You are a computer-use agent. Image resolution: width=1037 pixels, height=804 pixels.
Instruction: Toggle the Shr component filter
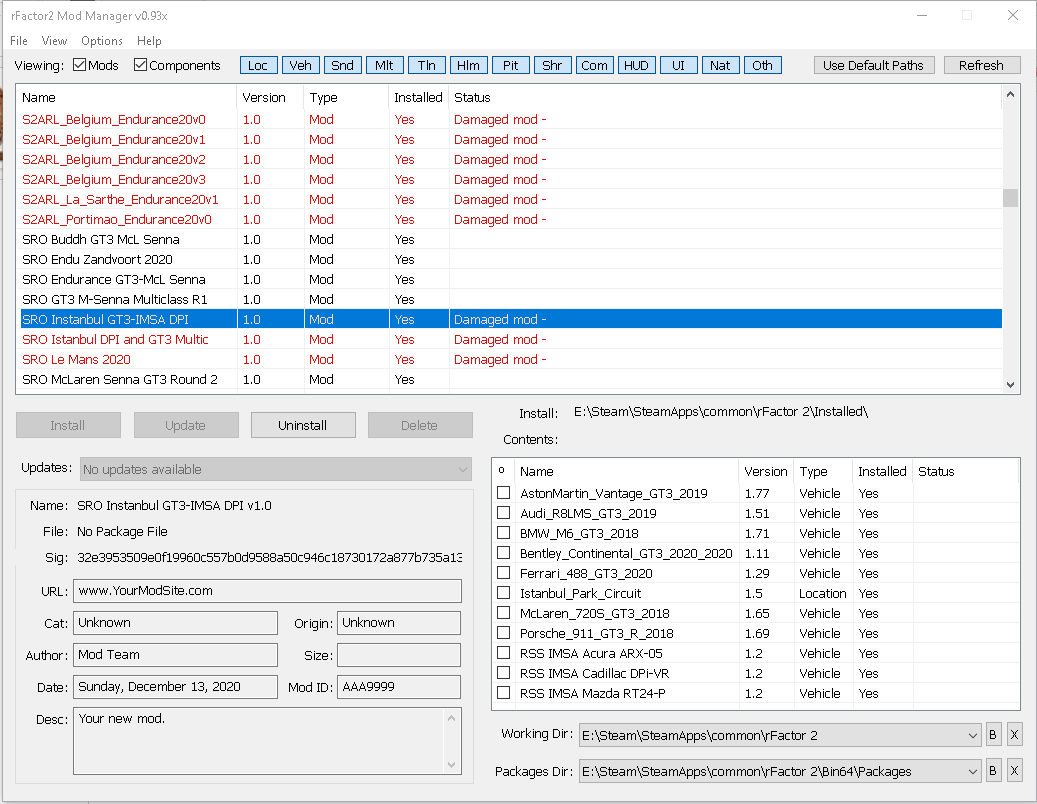coord(552,65)
